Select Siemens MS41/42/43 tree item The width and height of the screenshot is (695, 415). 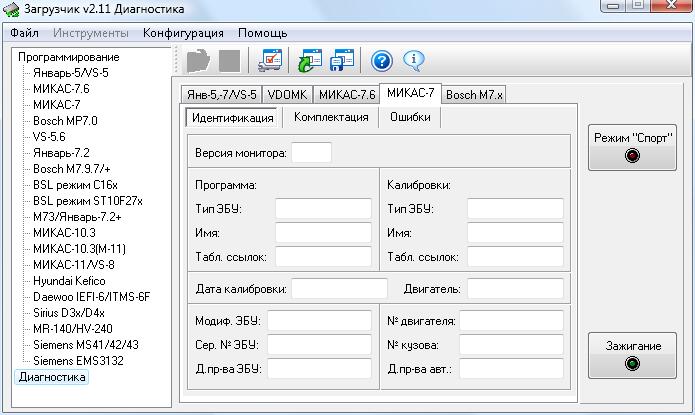click(x=86, y=345)
